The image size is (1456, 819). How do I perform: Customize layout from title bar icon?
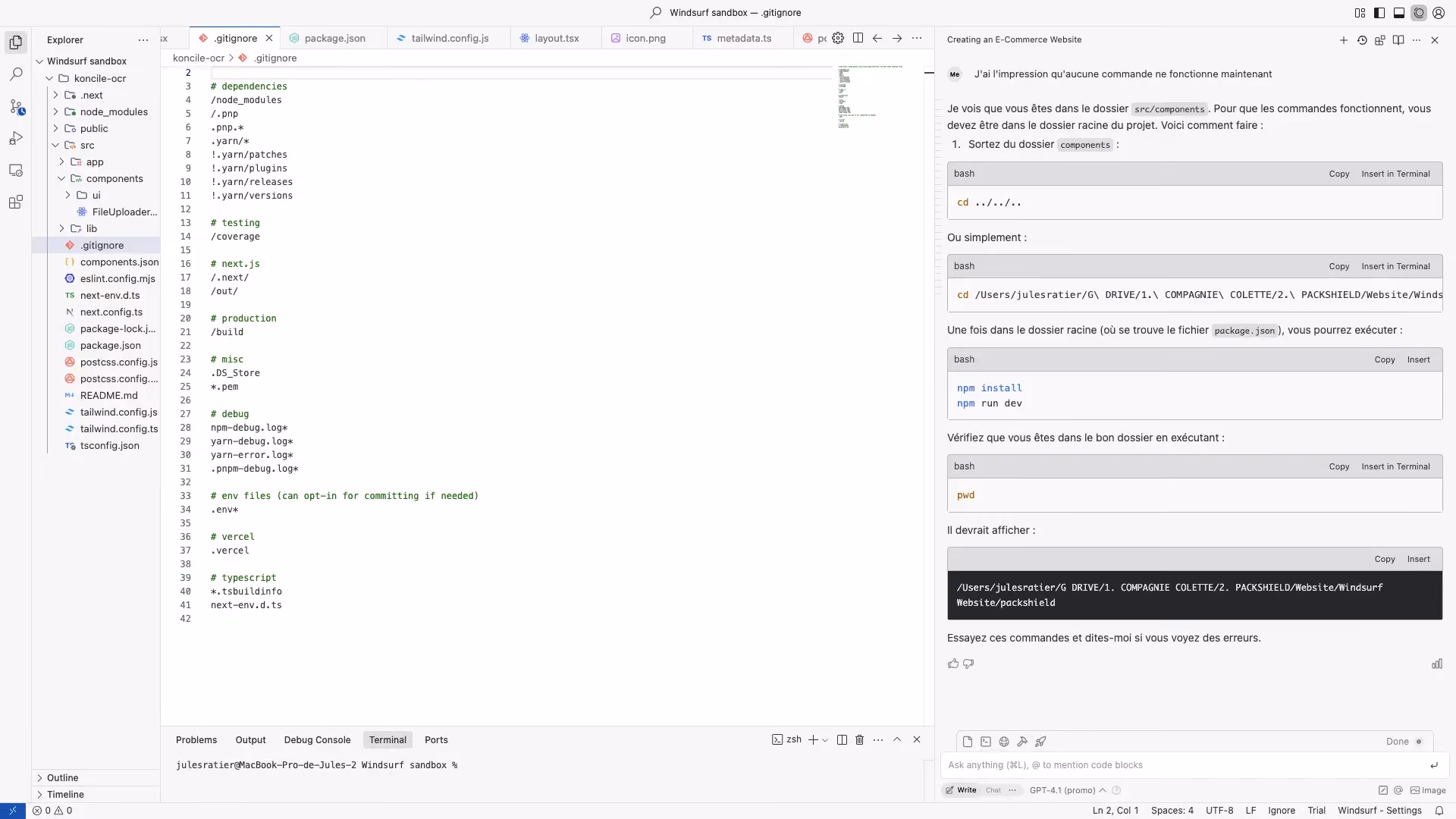(1360, 13)
